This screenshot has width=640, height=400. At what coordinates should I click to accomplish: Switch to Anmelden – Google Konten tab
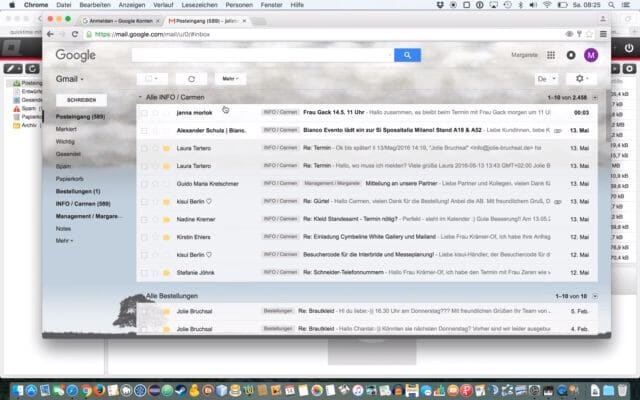point(121,21)
